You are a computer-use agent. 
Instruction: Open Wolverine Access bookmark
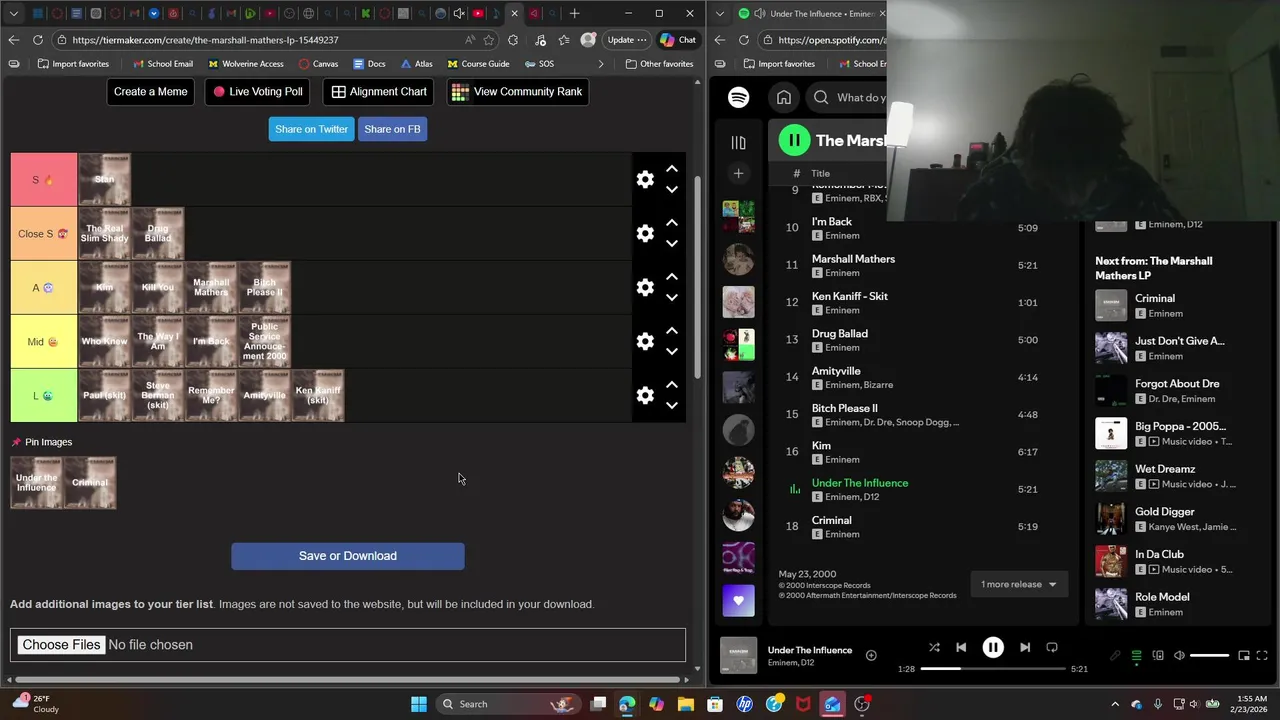pos(245,64)
